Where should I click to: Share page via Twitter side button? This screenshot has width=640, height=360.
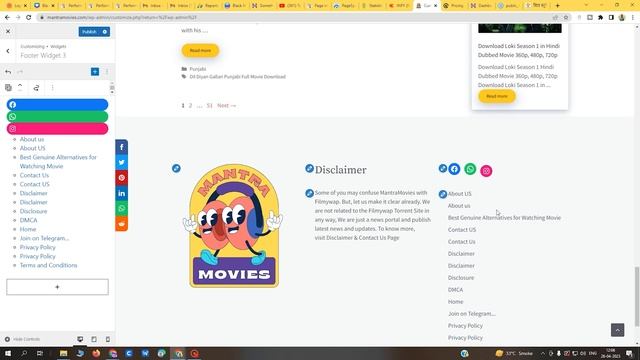point(122,162)
